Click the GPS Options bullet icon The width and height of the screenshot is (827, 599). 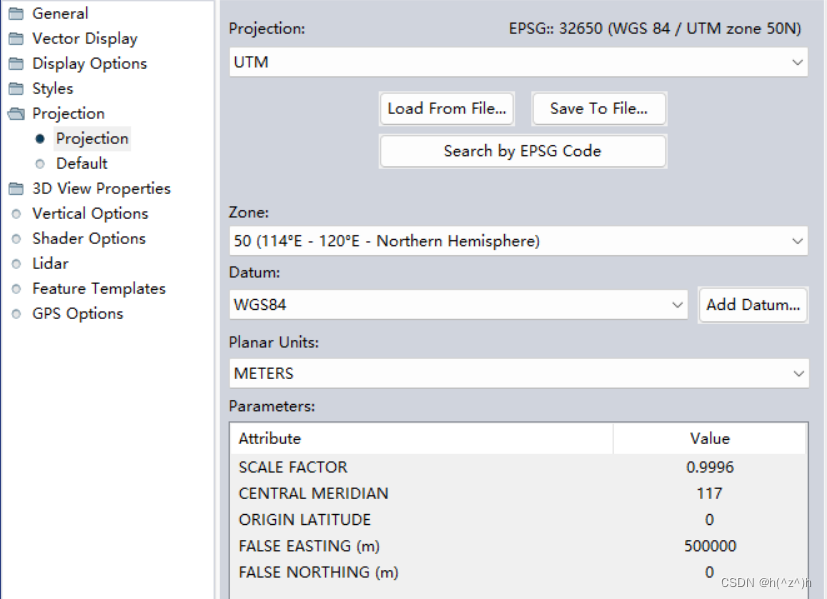[x=16, y=314]
